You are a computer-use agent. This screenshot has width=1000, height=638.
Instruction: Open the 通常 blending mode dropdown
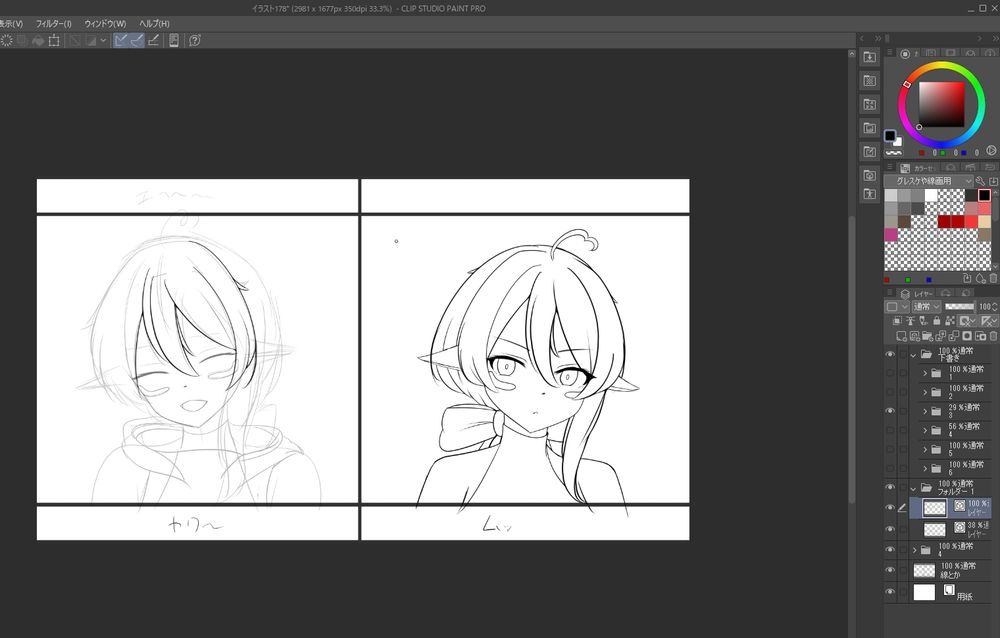[926, 307]
